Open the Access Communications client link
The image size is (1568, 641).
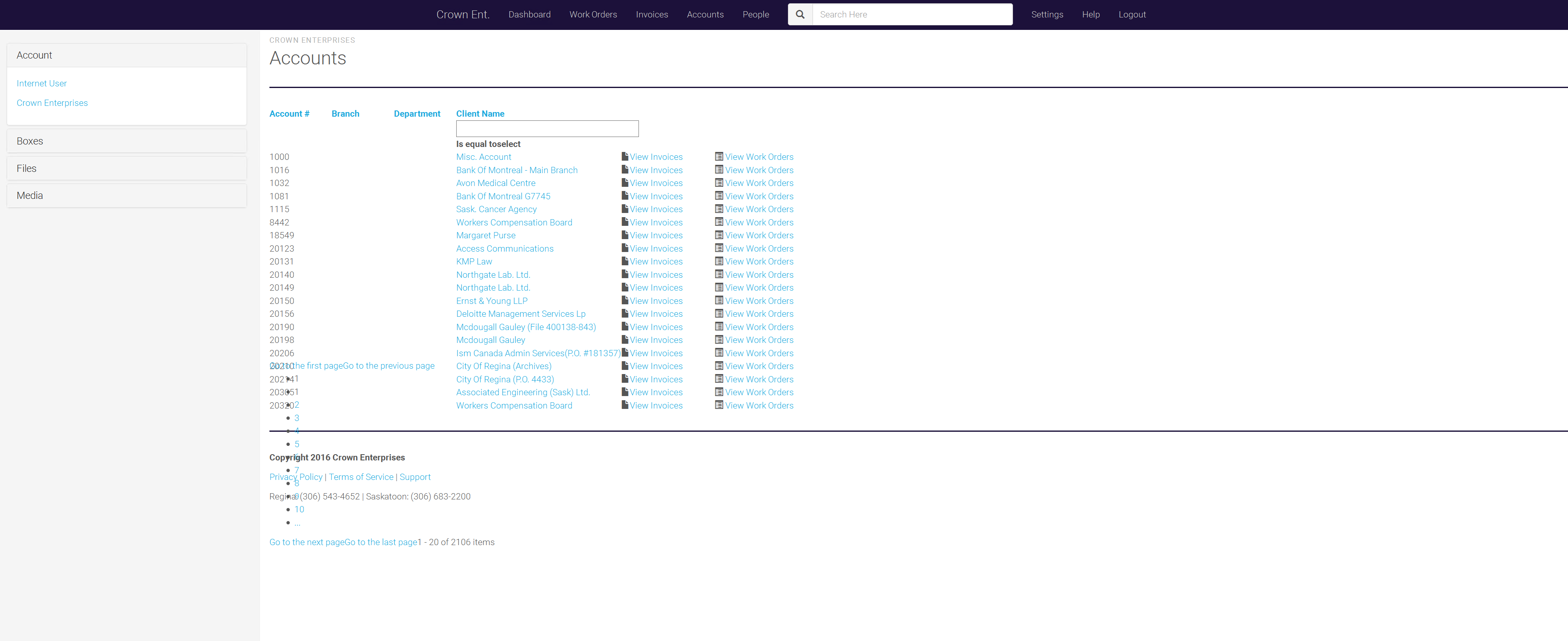point(505,248)
